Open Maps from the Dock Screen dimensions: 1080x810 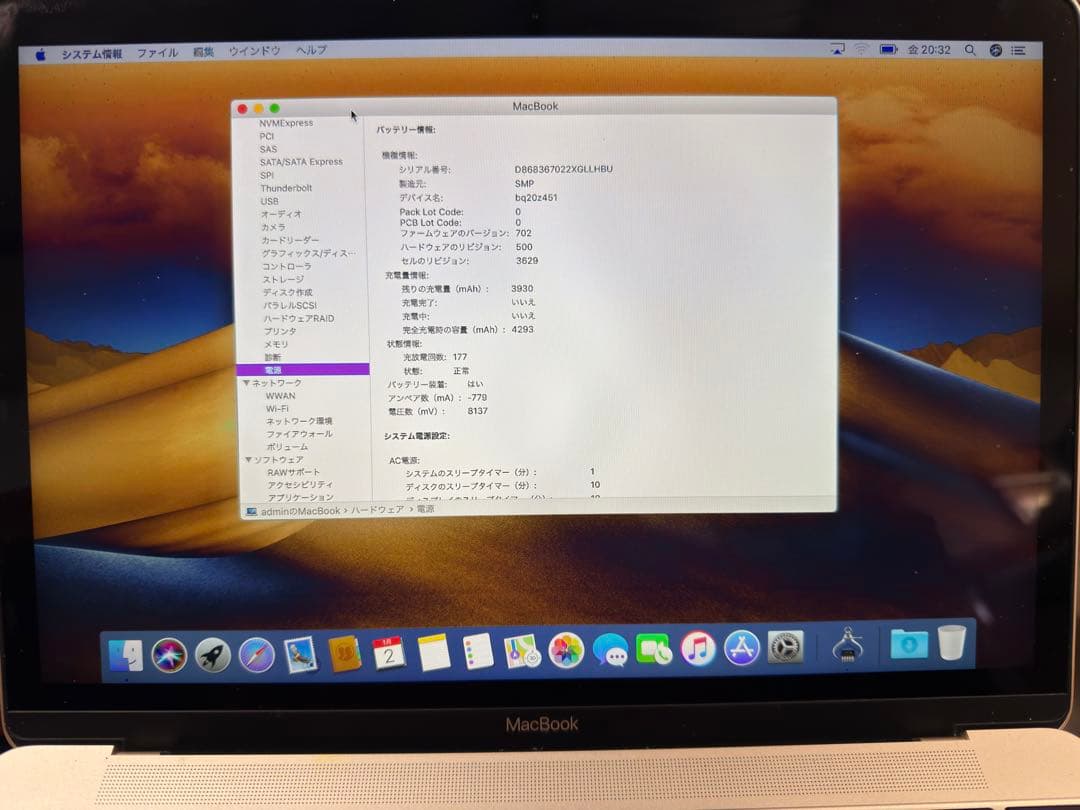coord(522,655)
